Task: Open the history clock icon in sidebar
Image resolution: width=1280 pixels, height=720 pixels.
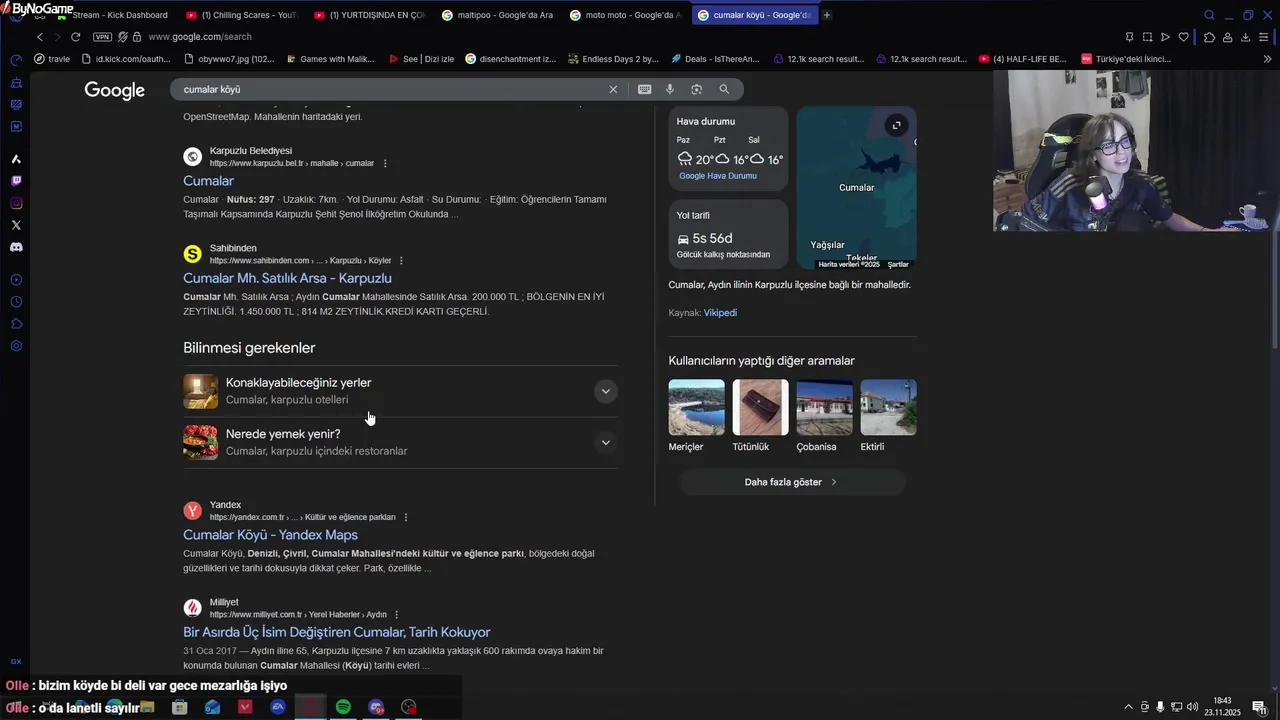Action: [x=16, y=302]
